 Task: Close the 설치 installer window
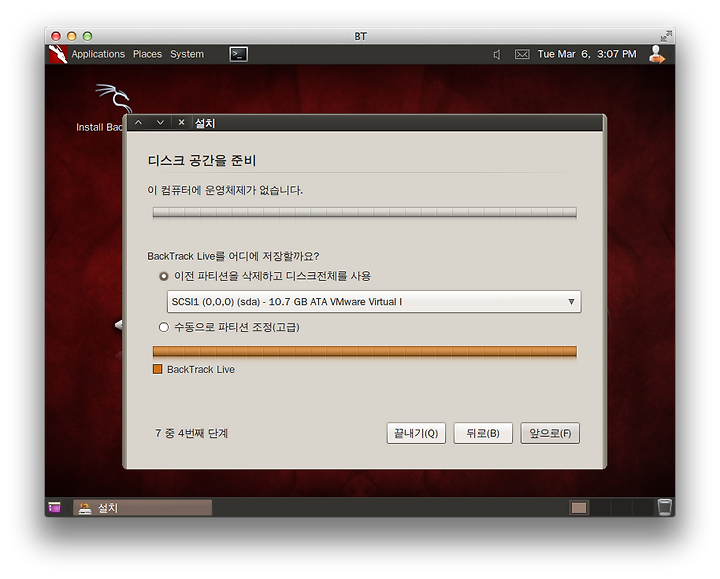181,123
